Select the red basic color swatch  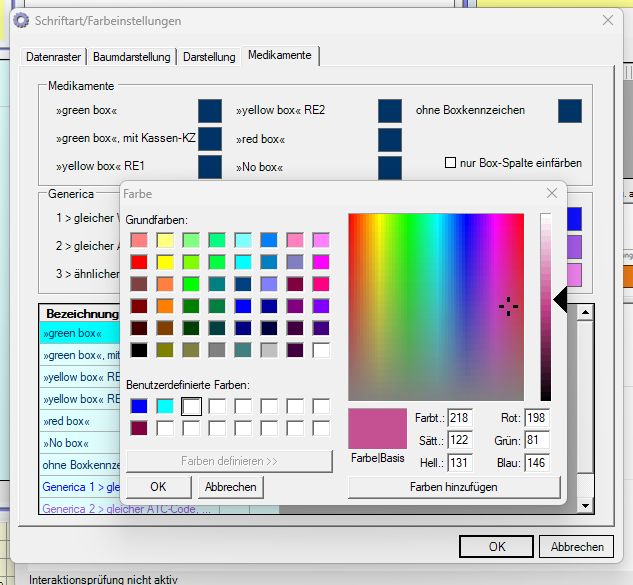tap(139, 262)
